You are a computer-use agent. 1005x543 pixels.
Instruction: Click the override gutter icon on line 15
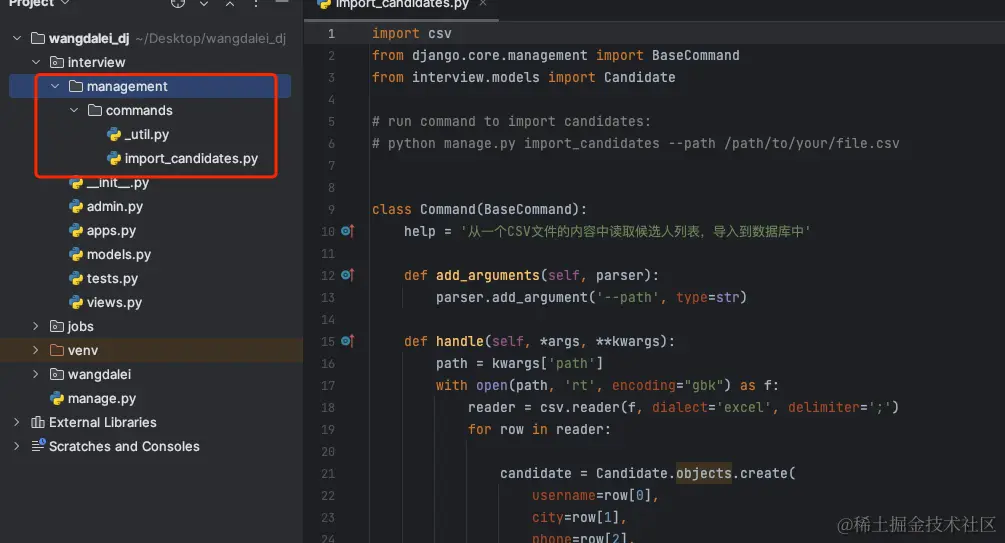pyautogui.click(x=347, y=341)
